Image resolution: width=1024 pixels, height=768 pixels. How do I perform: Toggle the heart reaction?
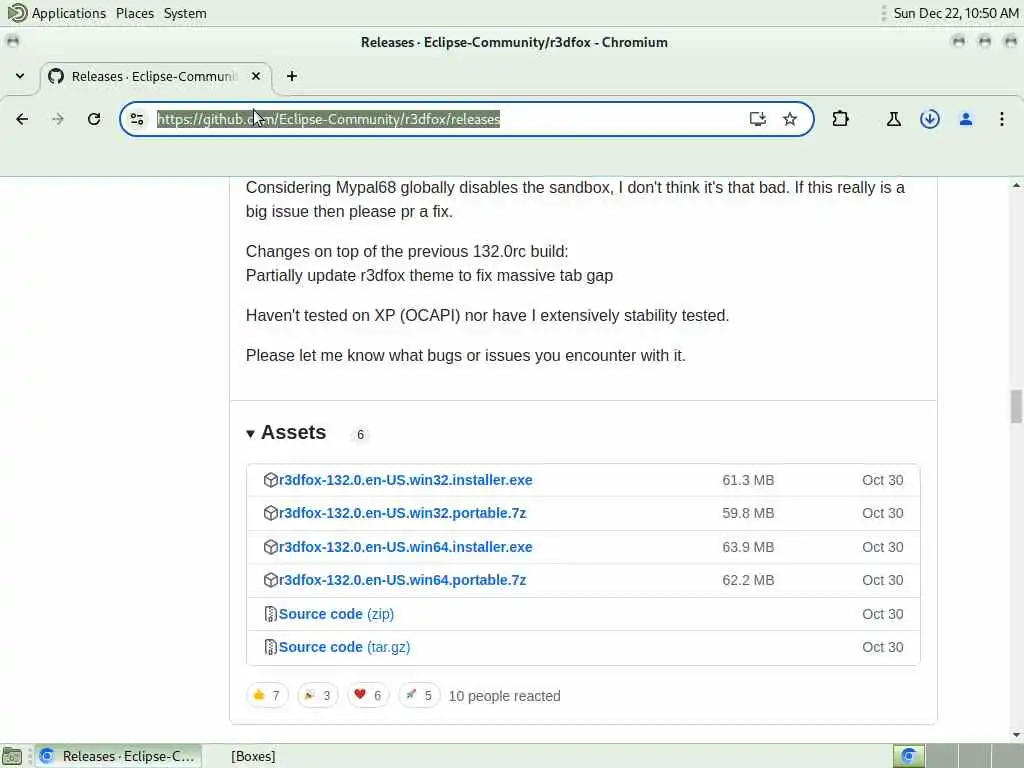point(368,696)
